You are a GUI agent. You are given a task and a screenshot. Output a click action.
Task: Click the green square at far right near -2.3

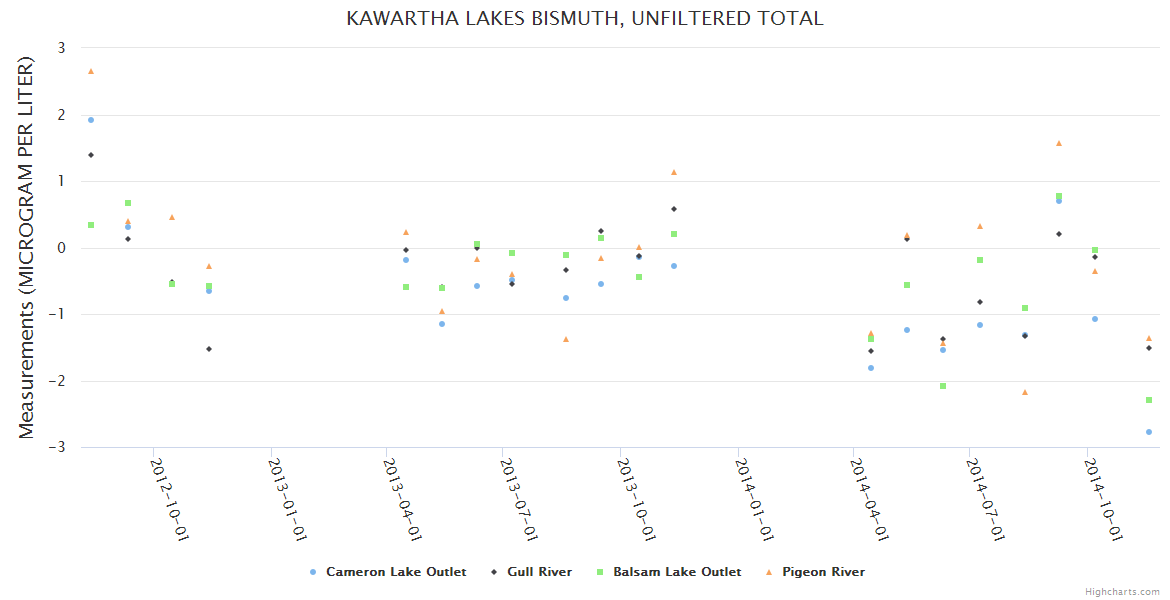pos(1149,400)
